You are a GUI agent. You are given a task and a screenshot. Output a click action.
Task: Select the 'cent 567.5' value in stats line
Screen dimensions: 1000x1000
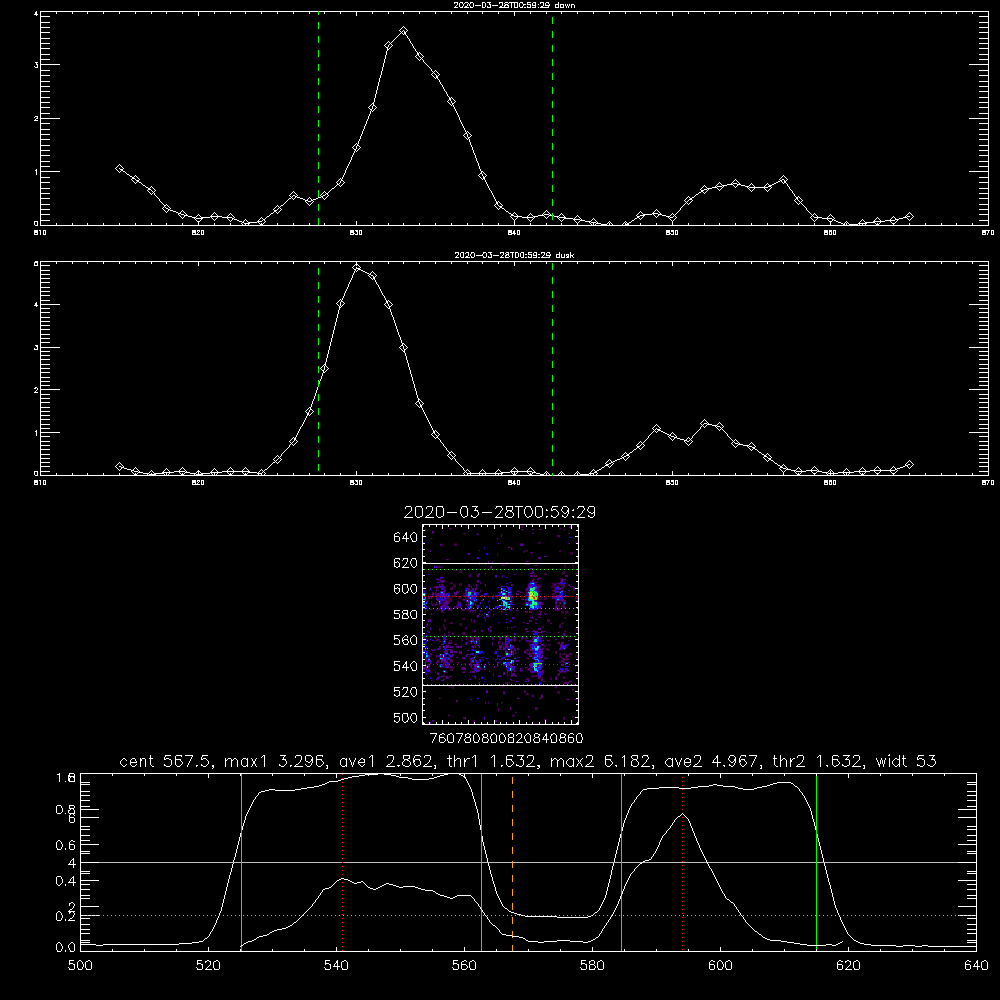(166, 761)
